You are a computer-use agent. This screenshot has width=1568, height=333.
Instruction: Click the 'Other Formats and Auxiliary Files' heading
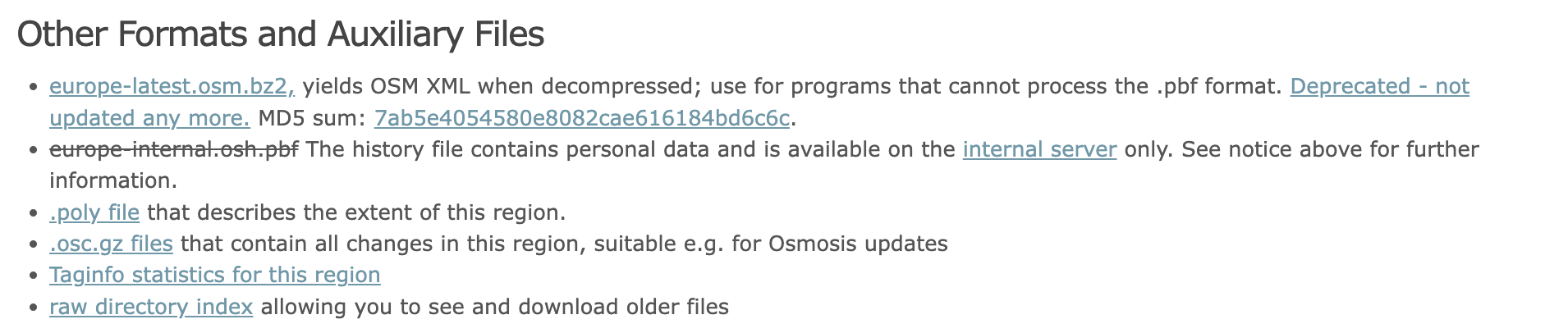280,34
